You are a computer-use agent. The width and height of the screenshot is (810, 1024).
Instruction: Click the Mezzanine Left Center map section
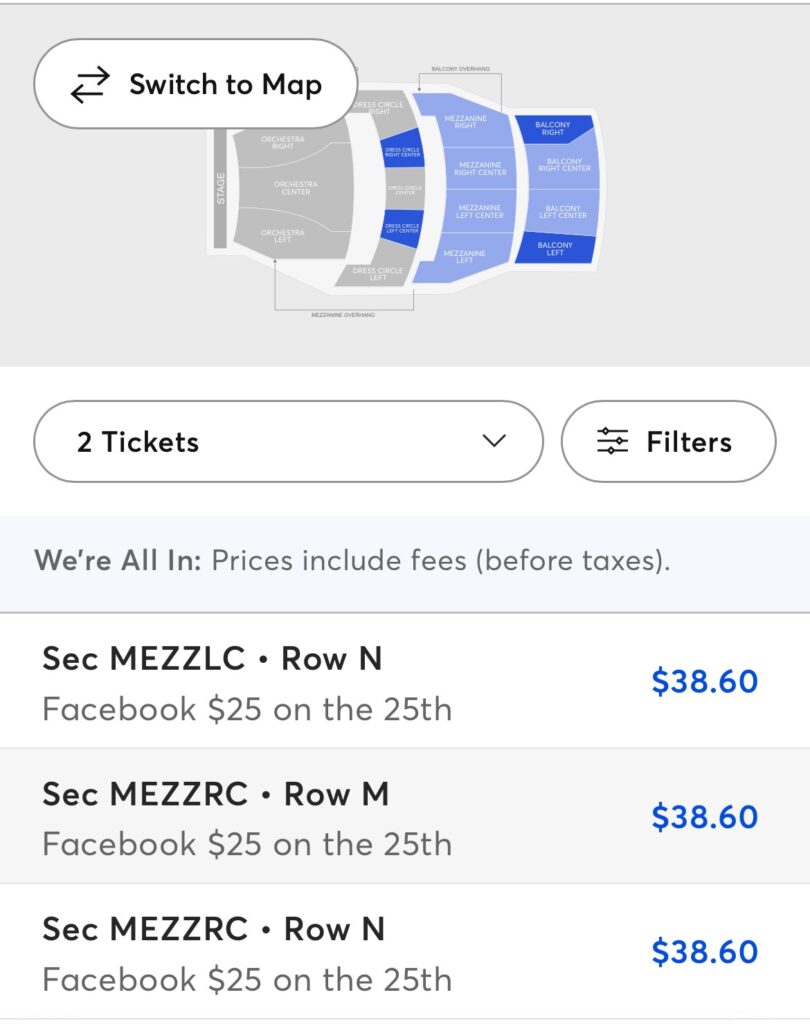[480, 211]
